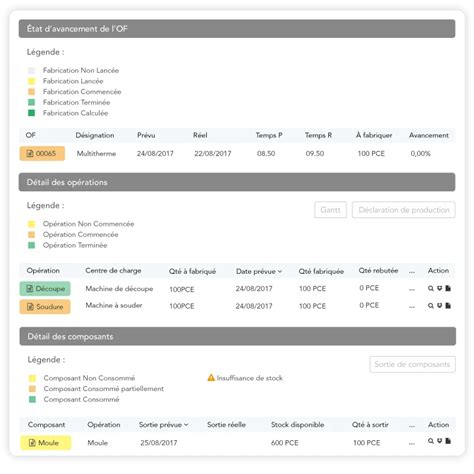Click the magnifier icon in the Découpe row
Image resolution: width=474 pixels, height=474 pixels.
(x=431, y=288)
